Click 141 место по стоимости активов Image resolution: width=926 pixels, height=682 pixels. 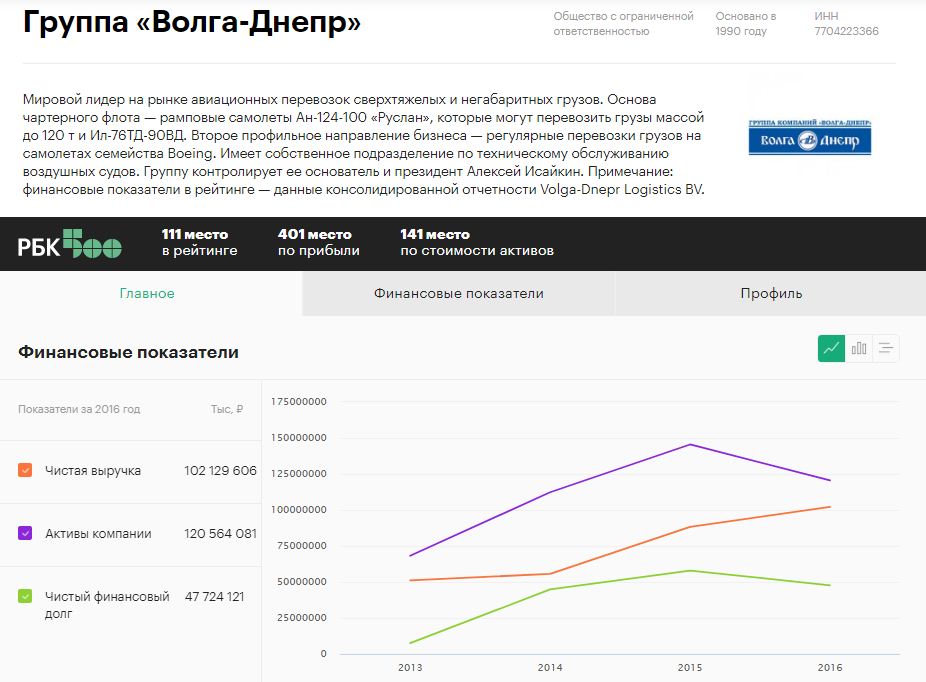pyautogui.click(x=476, y=243)
